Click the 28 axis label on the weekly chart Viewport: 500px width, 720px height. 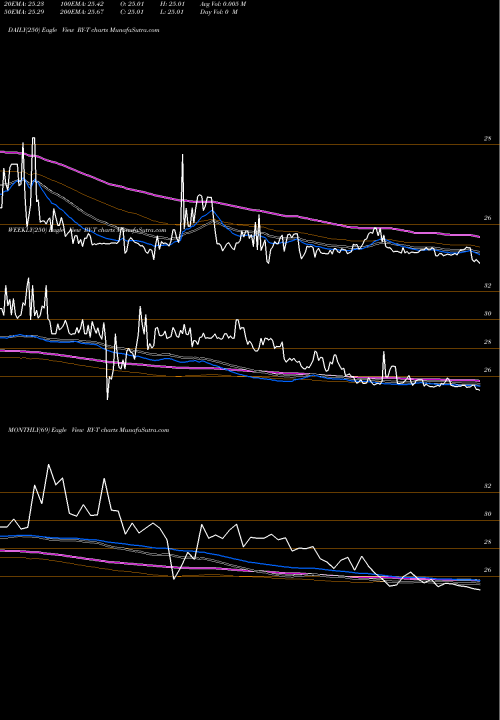tap(487, 342)
